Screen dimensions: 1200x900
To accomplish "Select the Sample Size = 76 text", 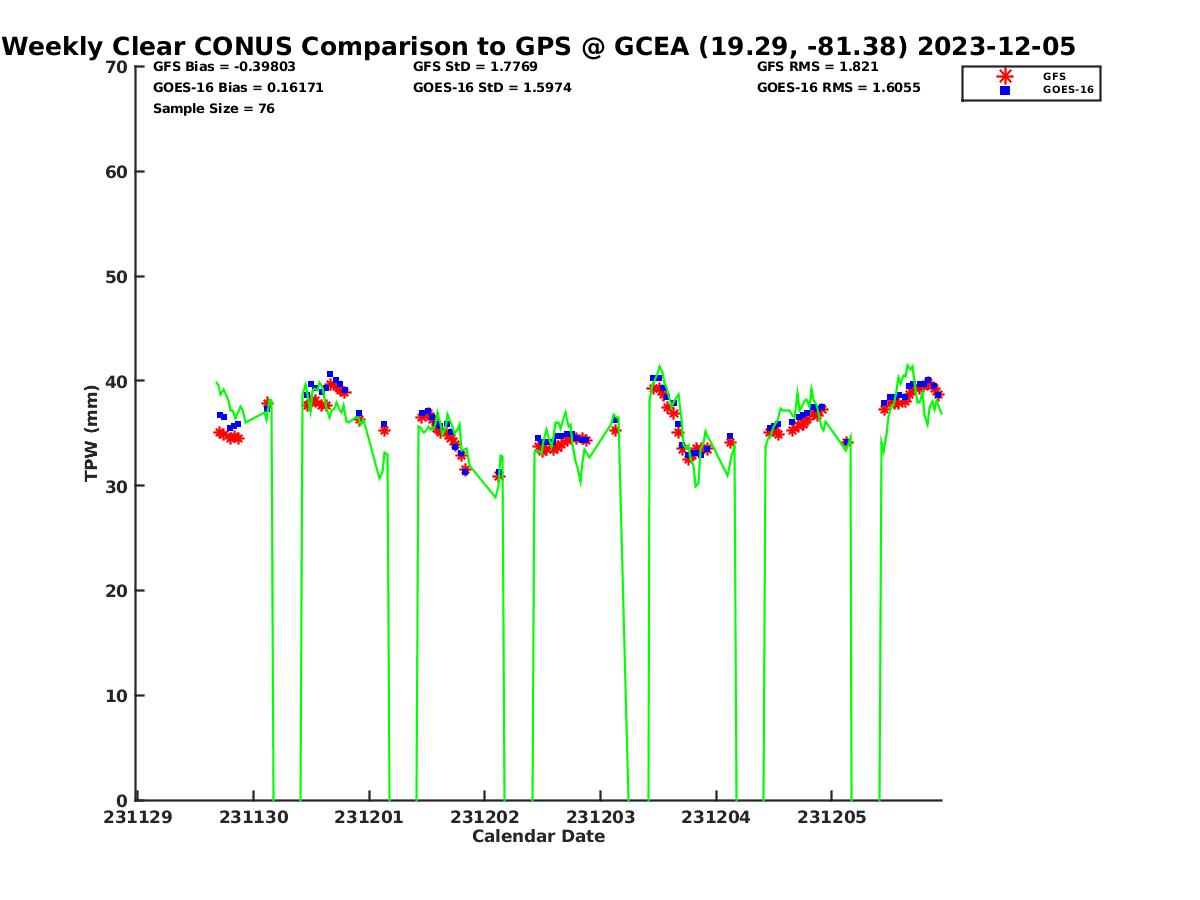I will 213,108.
